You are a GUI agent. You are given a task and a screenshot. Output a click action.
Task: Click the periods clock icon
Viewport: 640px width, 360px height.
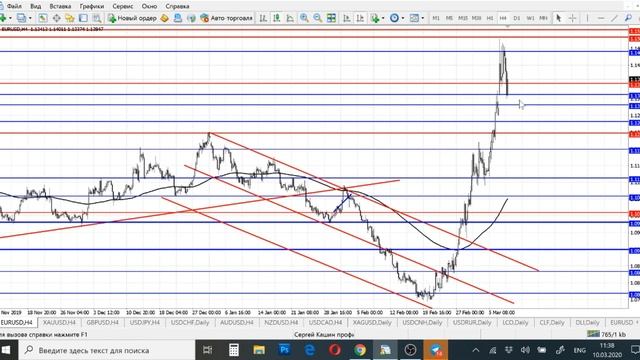tap(394, 18)
